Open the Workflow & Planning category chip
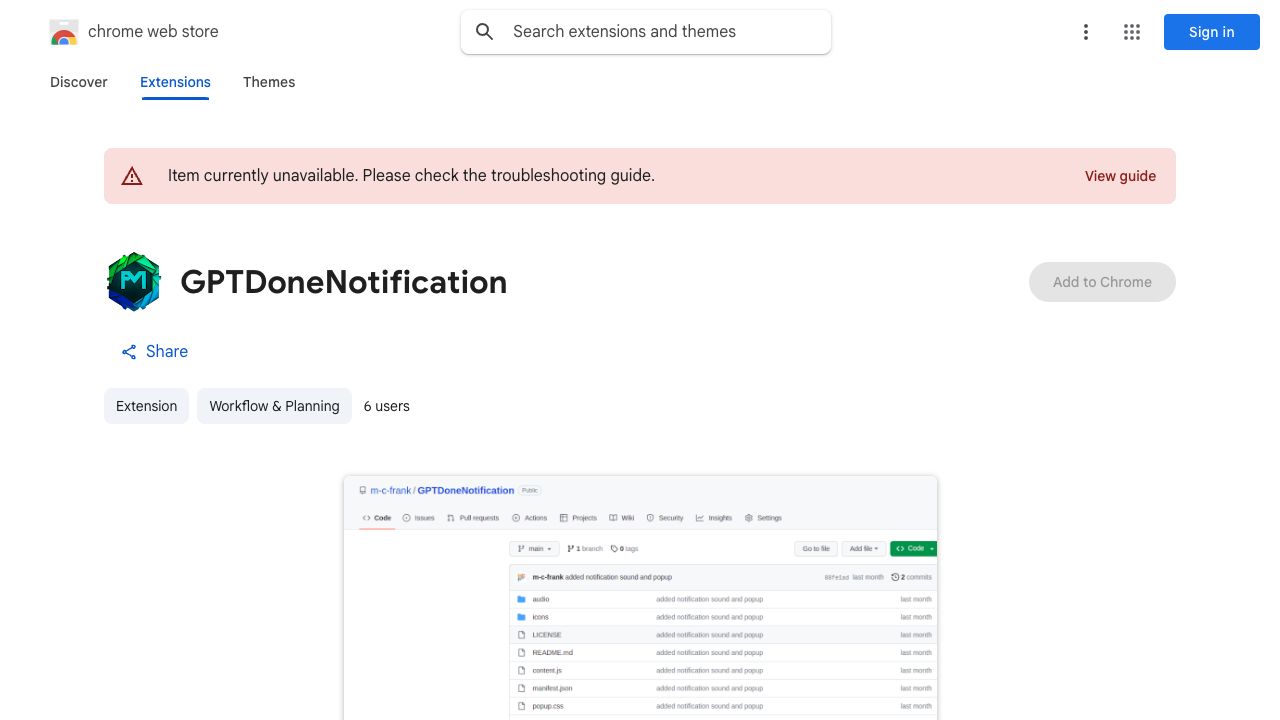1280x720 pixels. coord(274,406)
